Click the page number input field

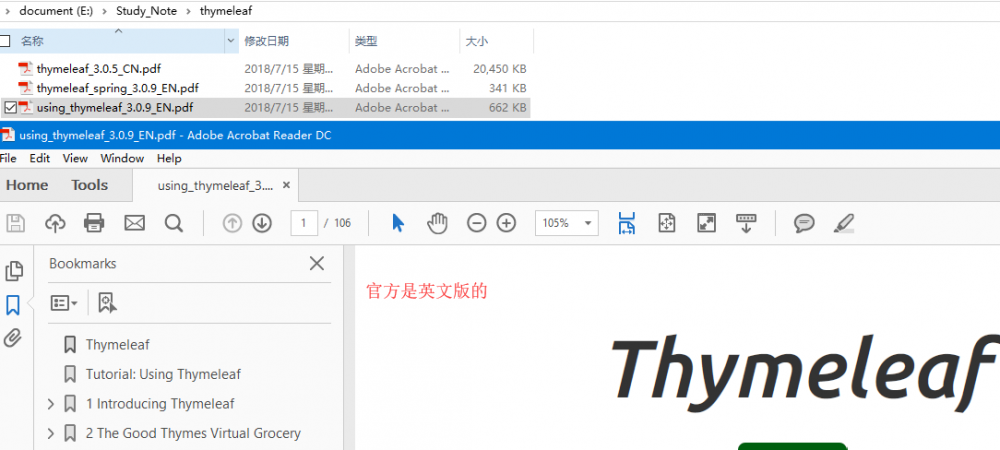point(304,223)
